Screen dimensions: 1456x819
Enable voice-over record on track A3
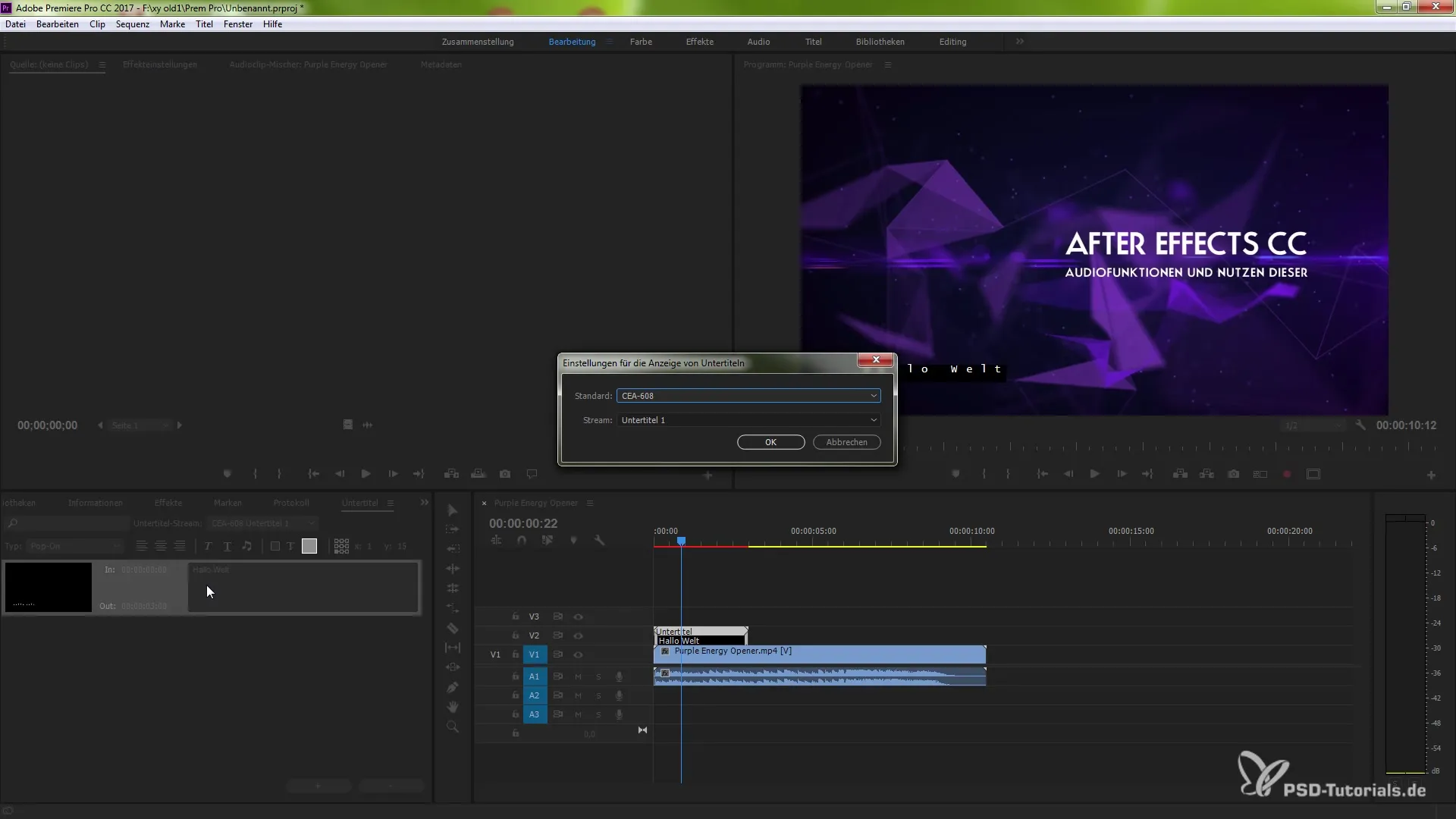click(620, 714)
